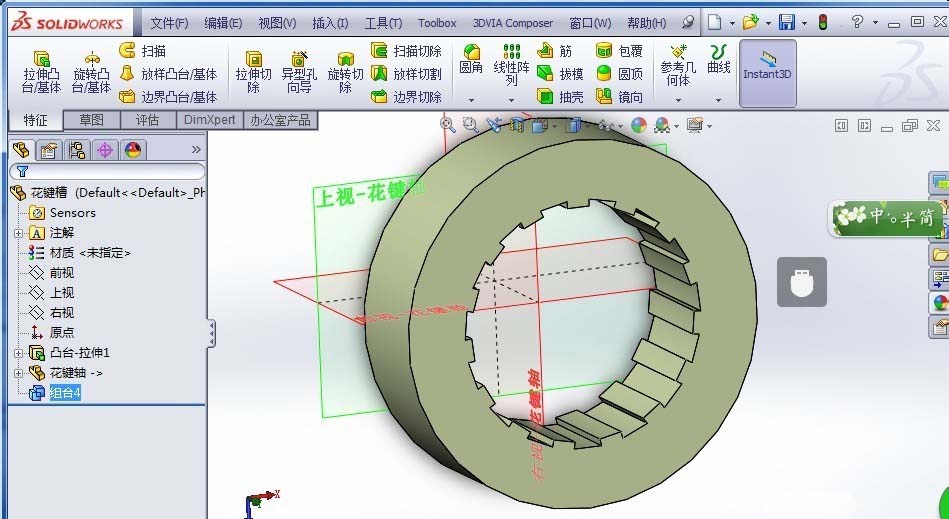Click the Fillet (圆角) tool
The width and height of the screenshot is (949, 519).
[x=471, y=59]
